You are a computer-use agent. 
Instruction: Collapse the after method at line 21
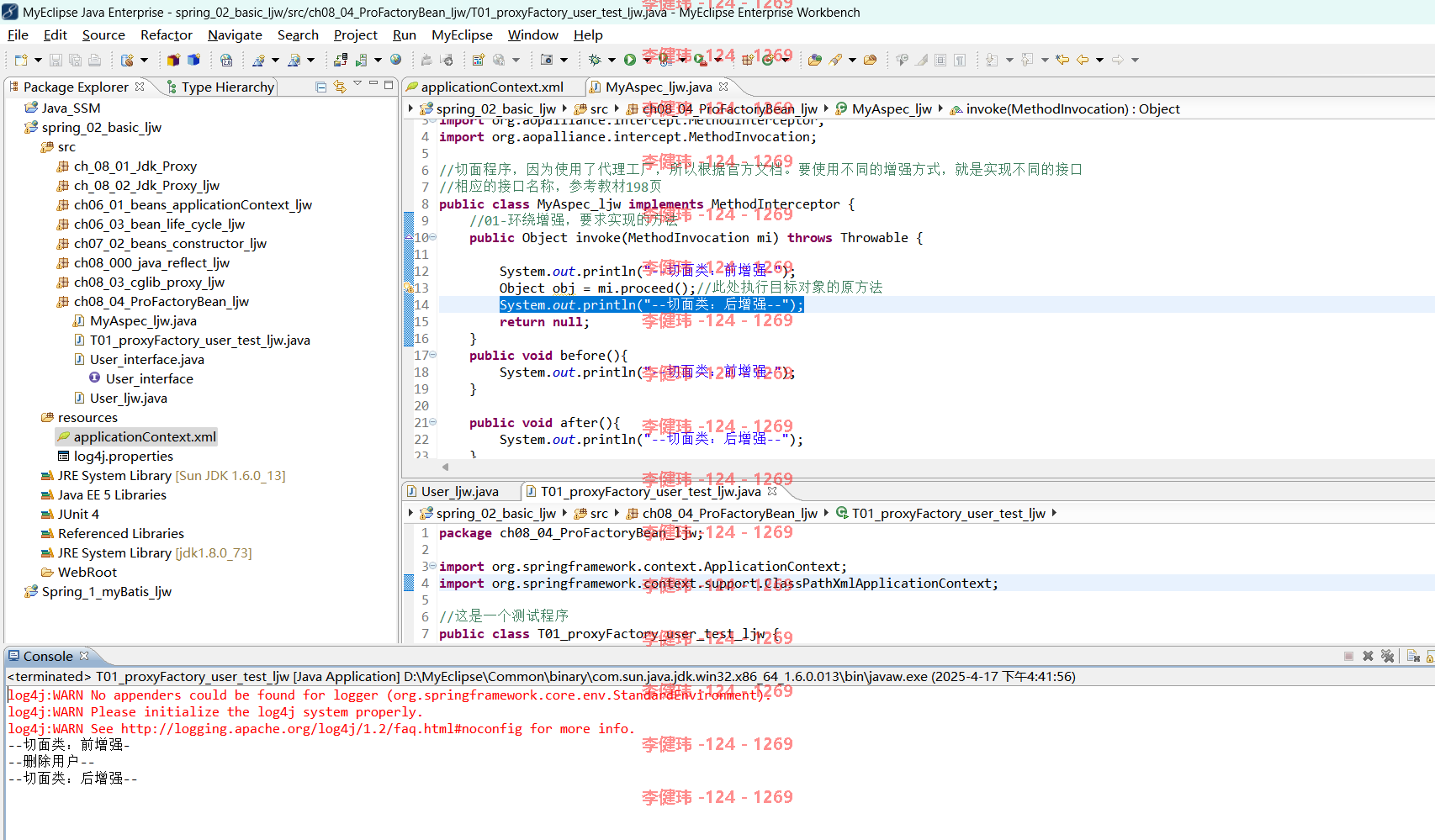click(x=432, y=422)
